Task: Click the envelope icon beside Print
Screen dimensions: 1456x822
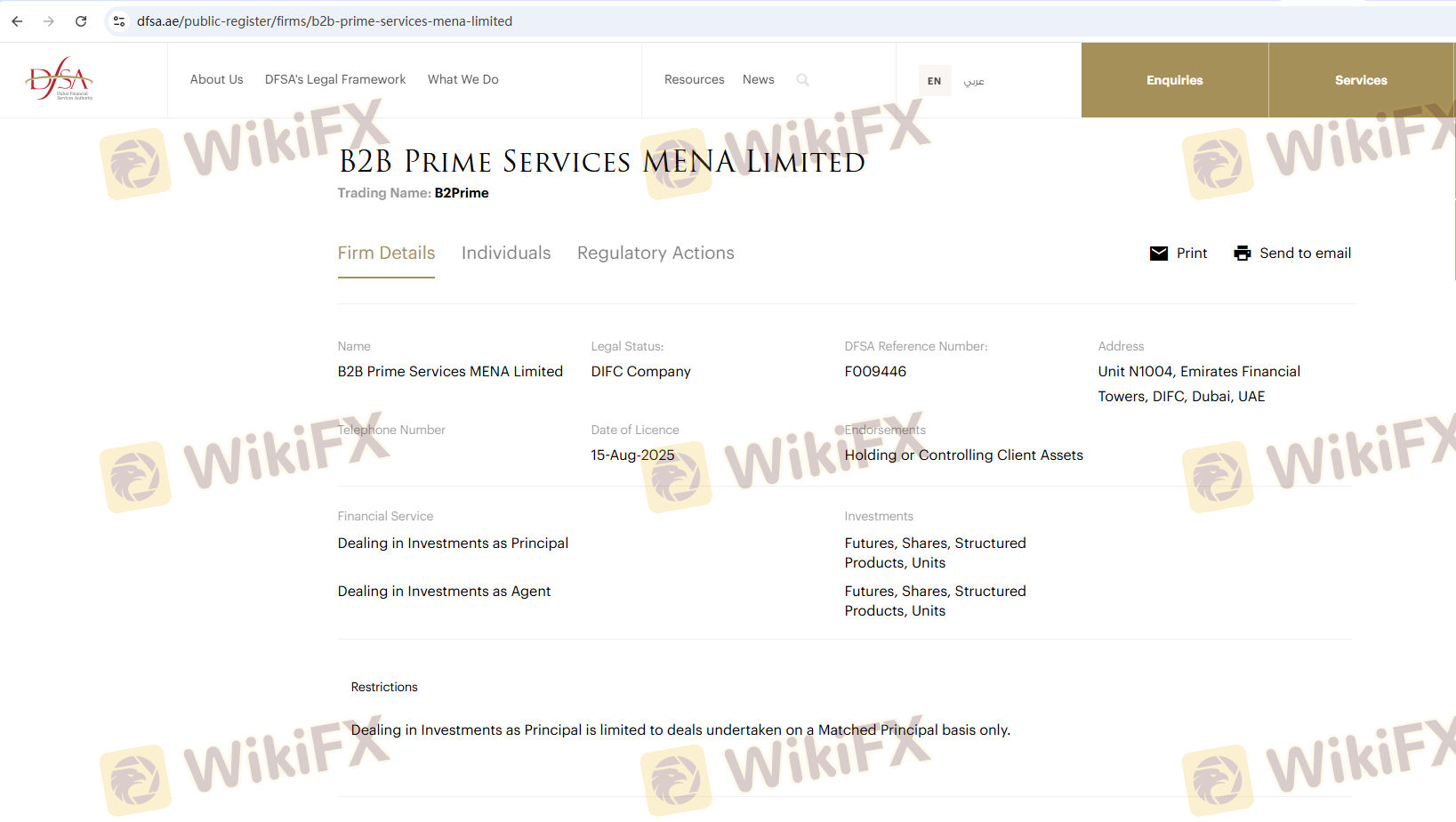Action: (x=1158, y=254)
